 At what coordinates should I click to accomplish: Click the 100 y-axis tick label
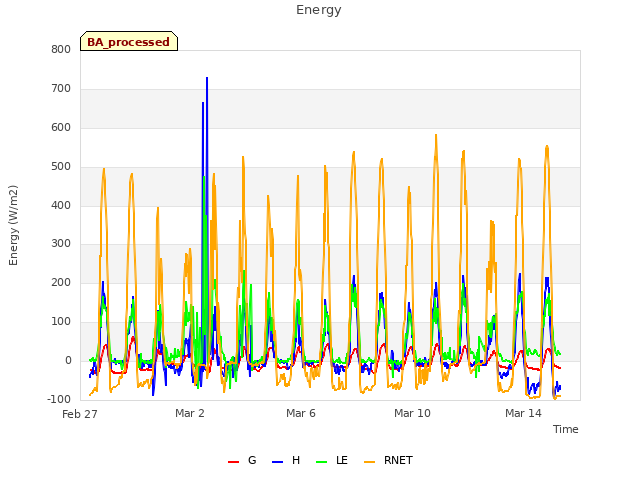[x=61, y=322]
